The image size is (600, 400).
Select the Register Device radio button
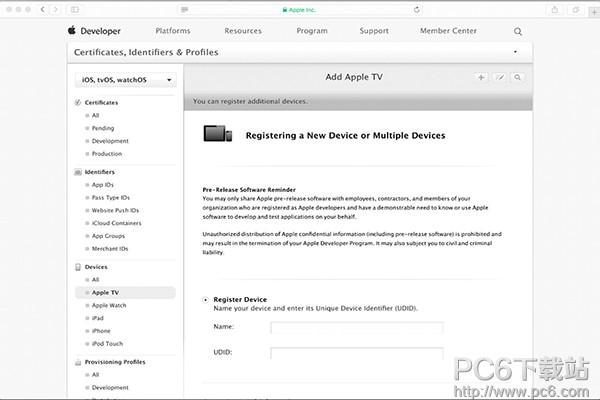(206, 300)
